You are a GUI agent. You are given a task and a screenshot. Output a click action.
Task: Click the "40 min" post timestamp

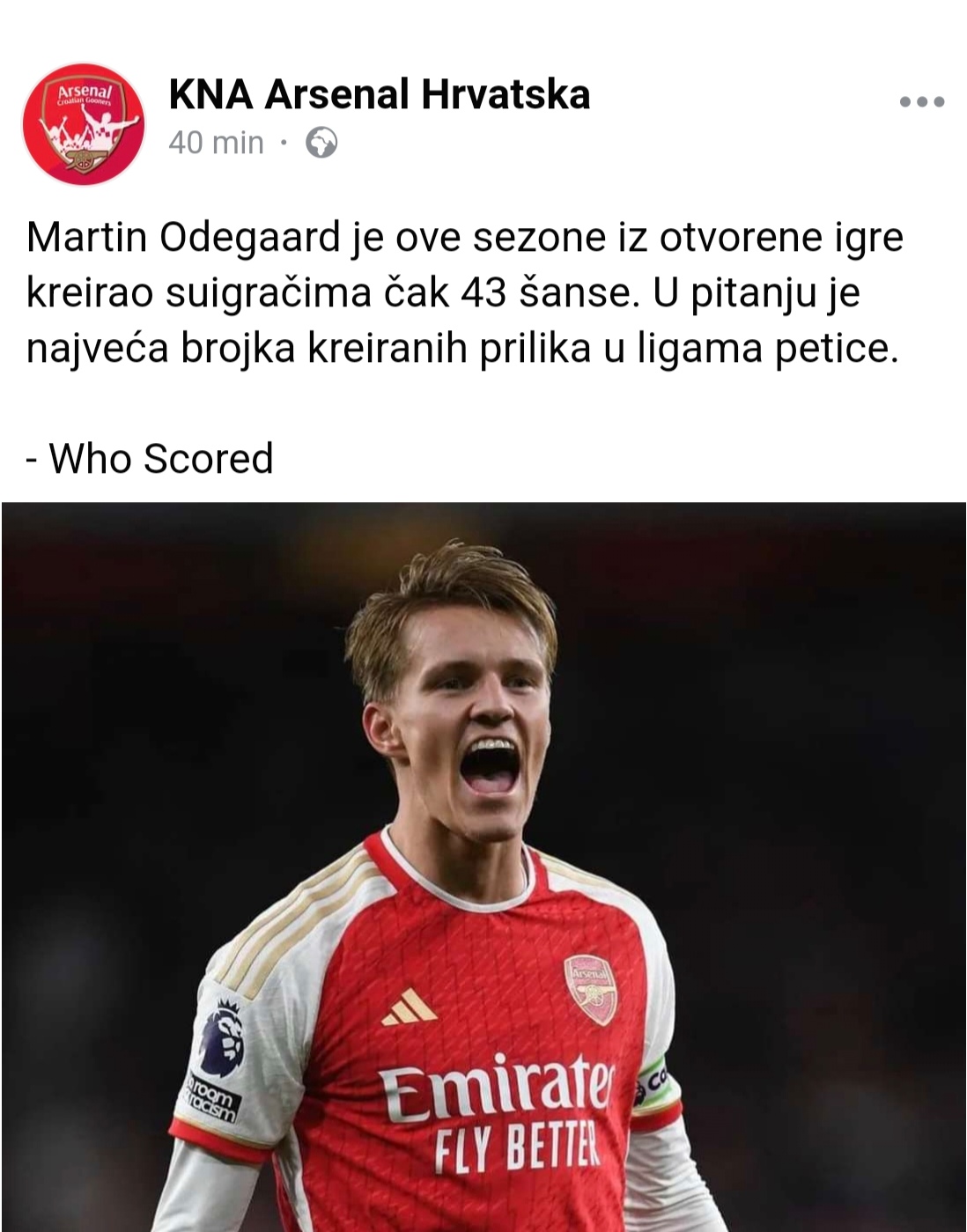point(216,143)
